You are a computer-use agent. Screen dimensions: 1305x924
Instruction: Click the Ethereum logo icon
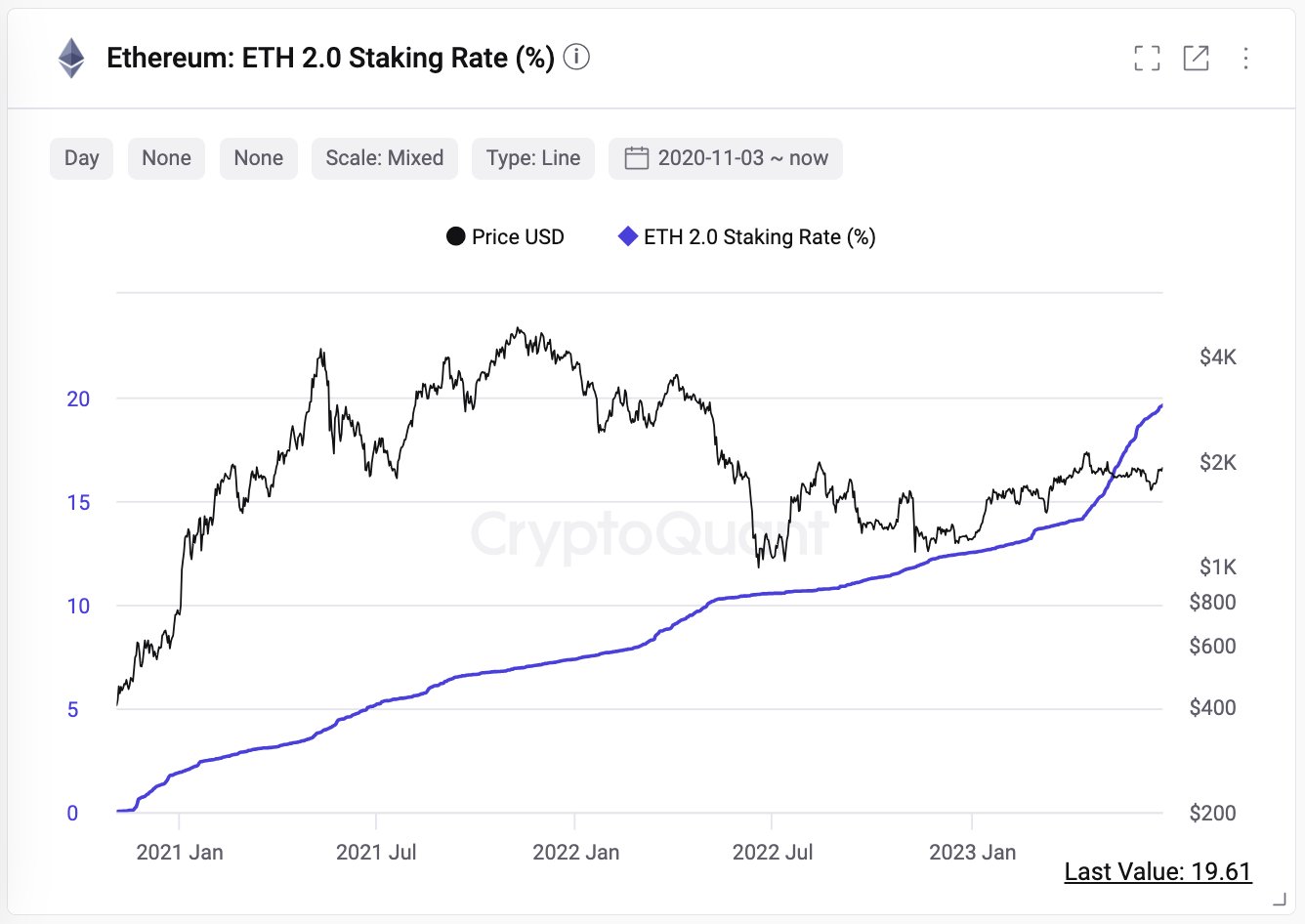coord(71,59)
